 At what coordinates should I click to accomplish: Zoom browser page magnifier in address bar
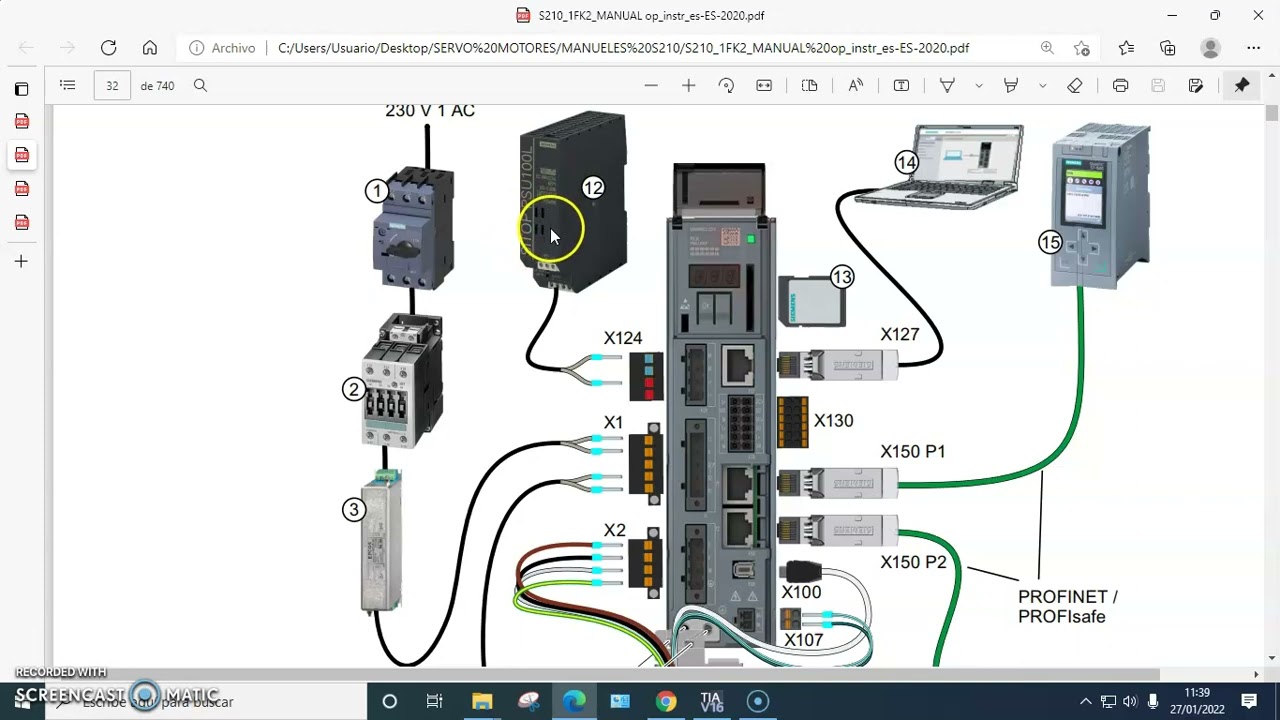1047,48
